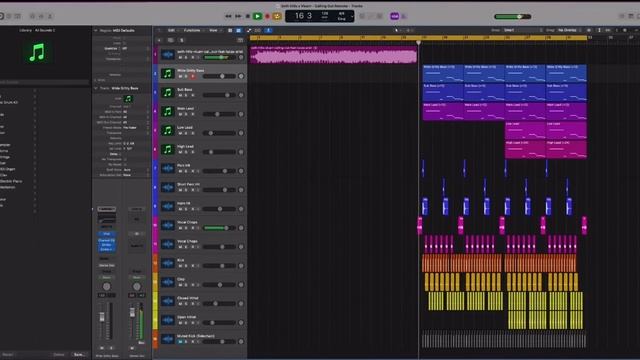
Task: Click the Sub Bass track instrument icon
Action: (167, 92)
